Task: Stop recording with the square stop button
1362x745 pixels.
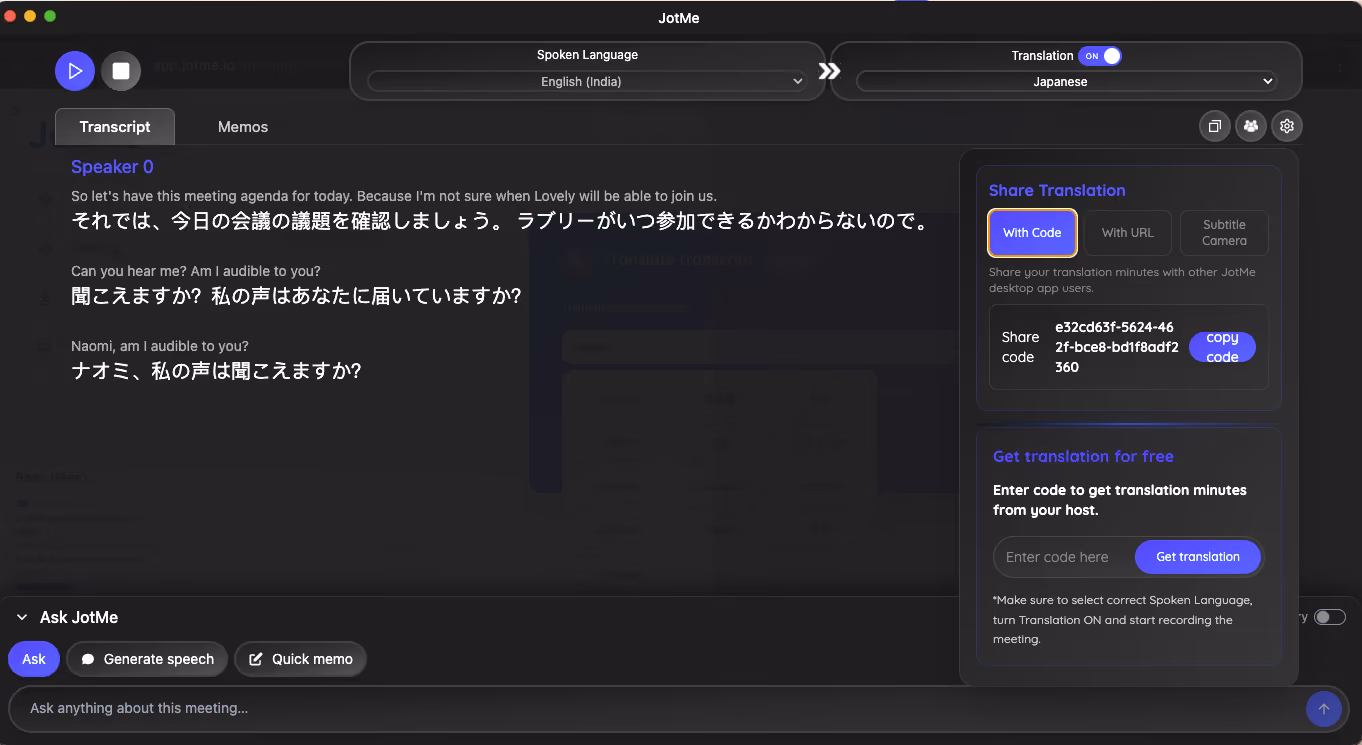Action: (x=121, y=71)
